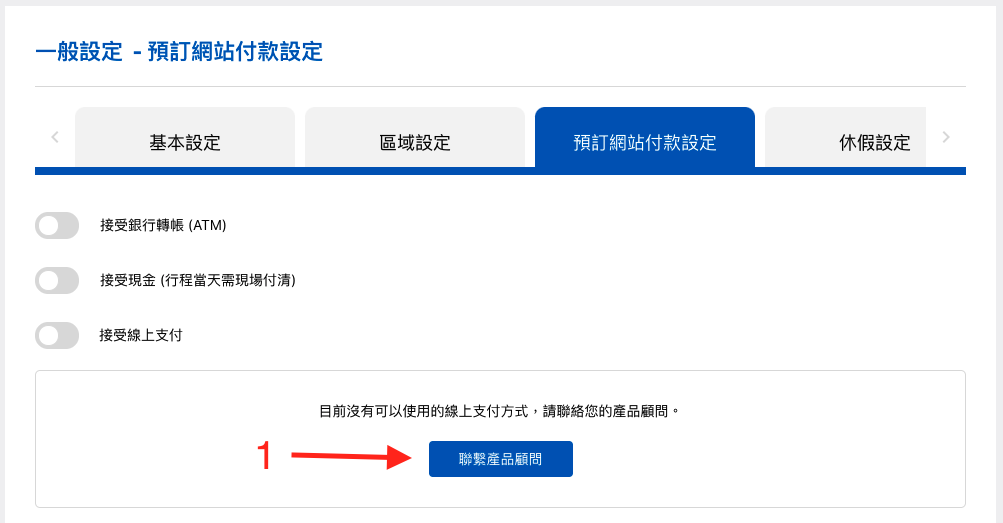The width and height of the screenshot is (1003, 523).
Task: Click the right chevron to show more tabs
Action: (x=946, y=137)
